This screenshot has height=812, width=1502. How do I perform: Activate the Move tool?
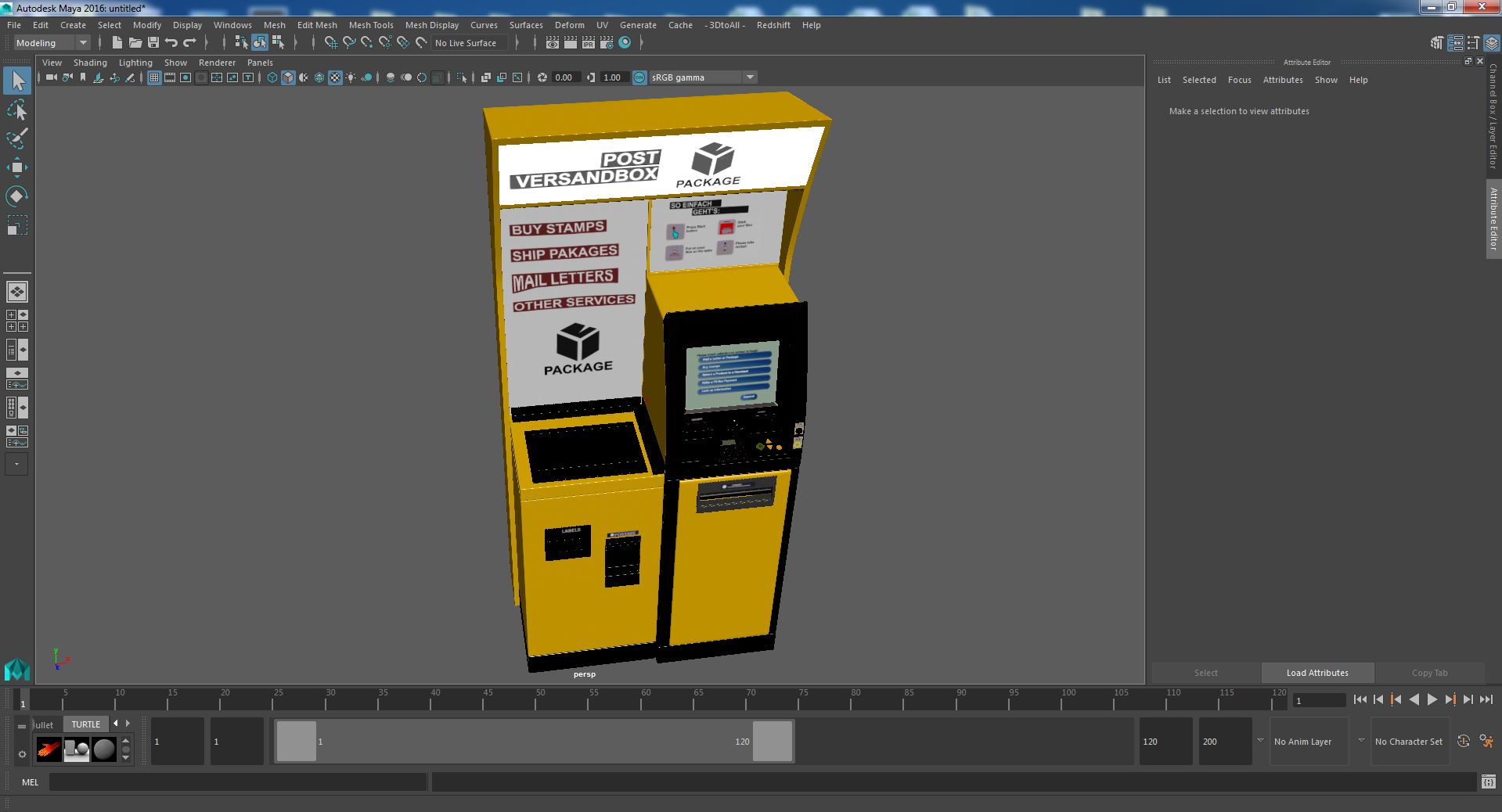[16, 167]
